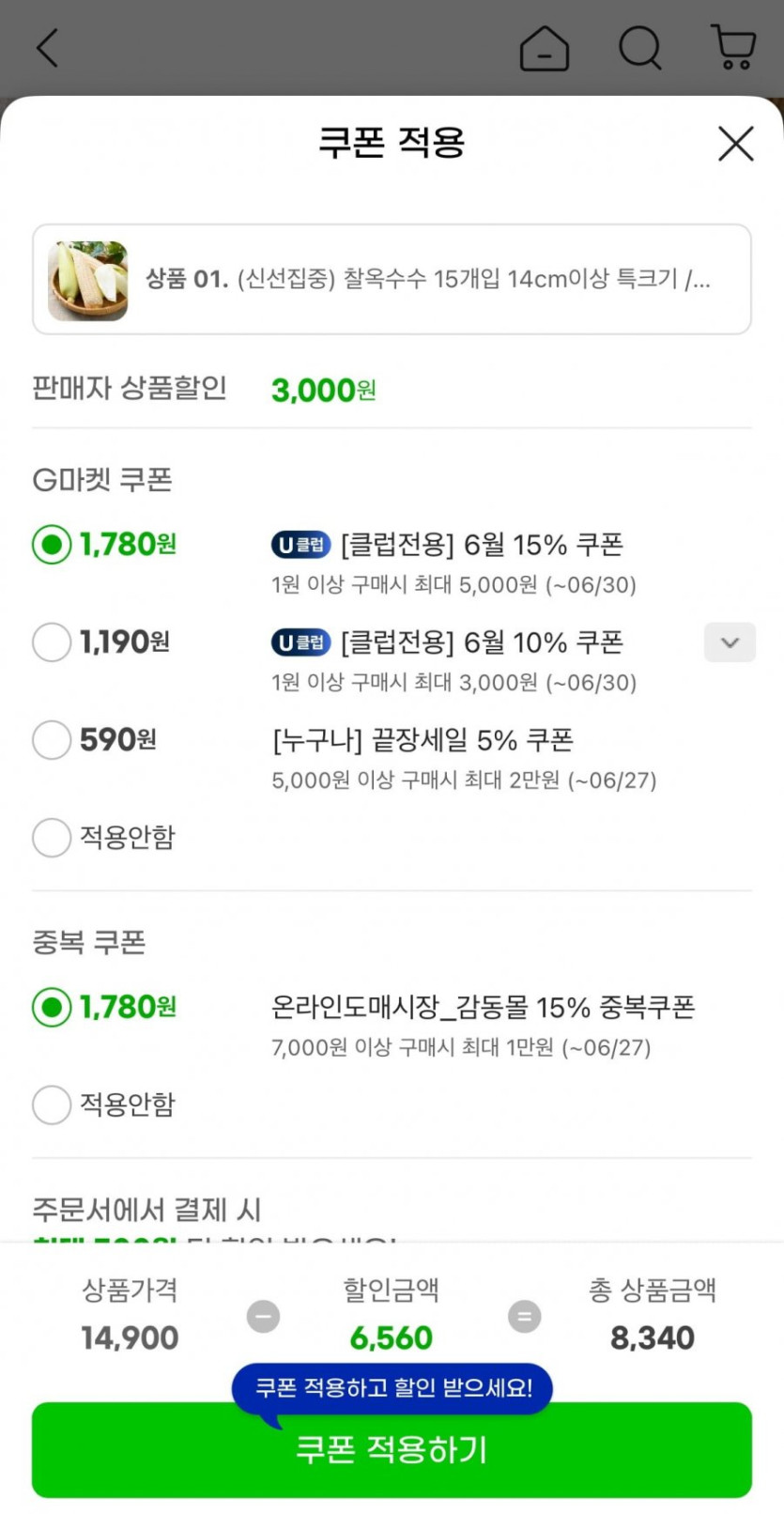The width and height of the screenshot is (784, 1514).
Task: Tap the 쿠폰 적용하고 할인 받으세요 tooltip
Action: pos(392,1387)
